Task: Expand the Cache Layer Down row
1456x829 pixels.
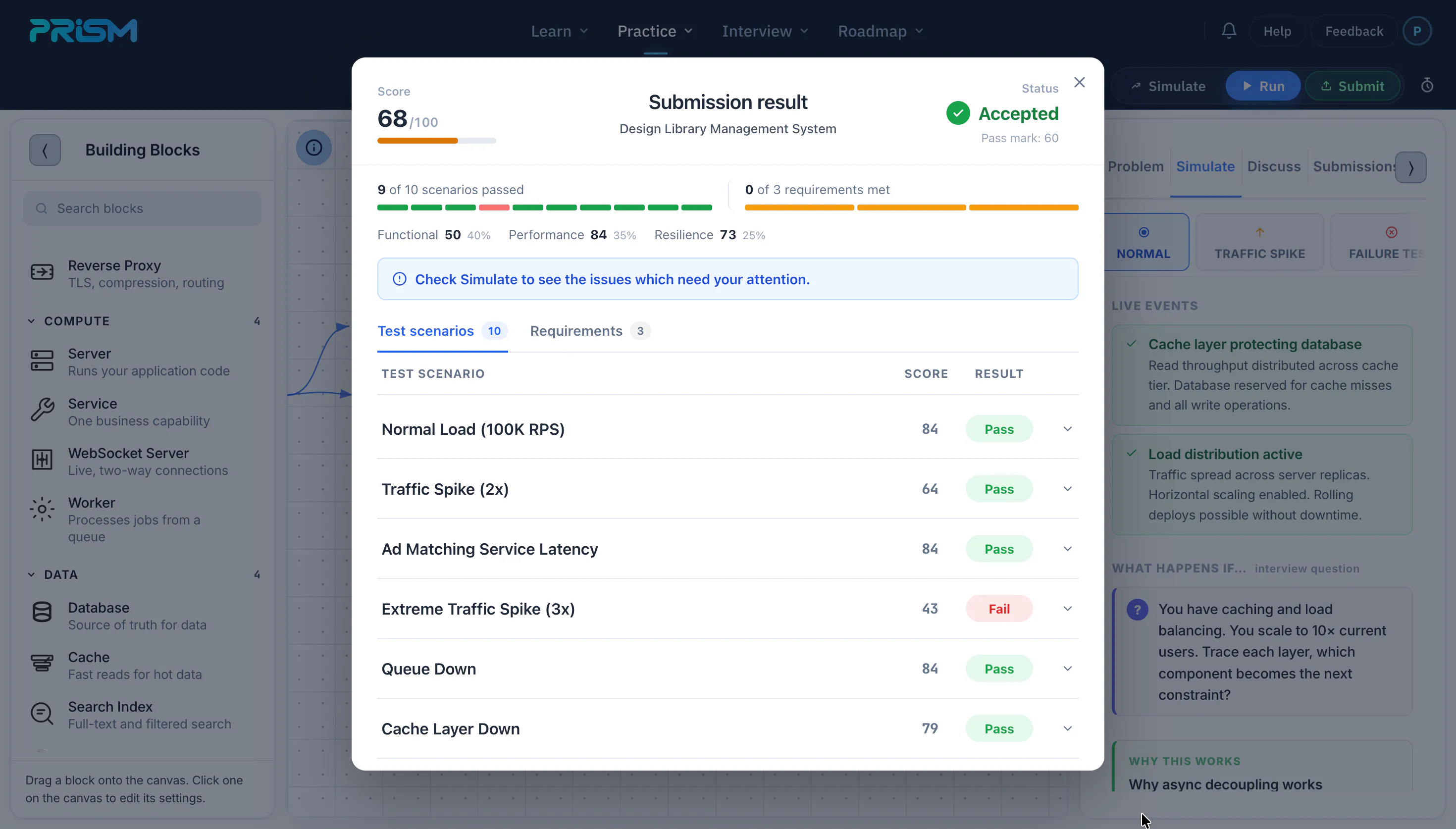Action: click(x=1068, y=729)
